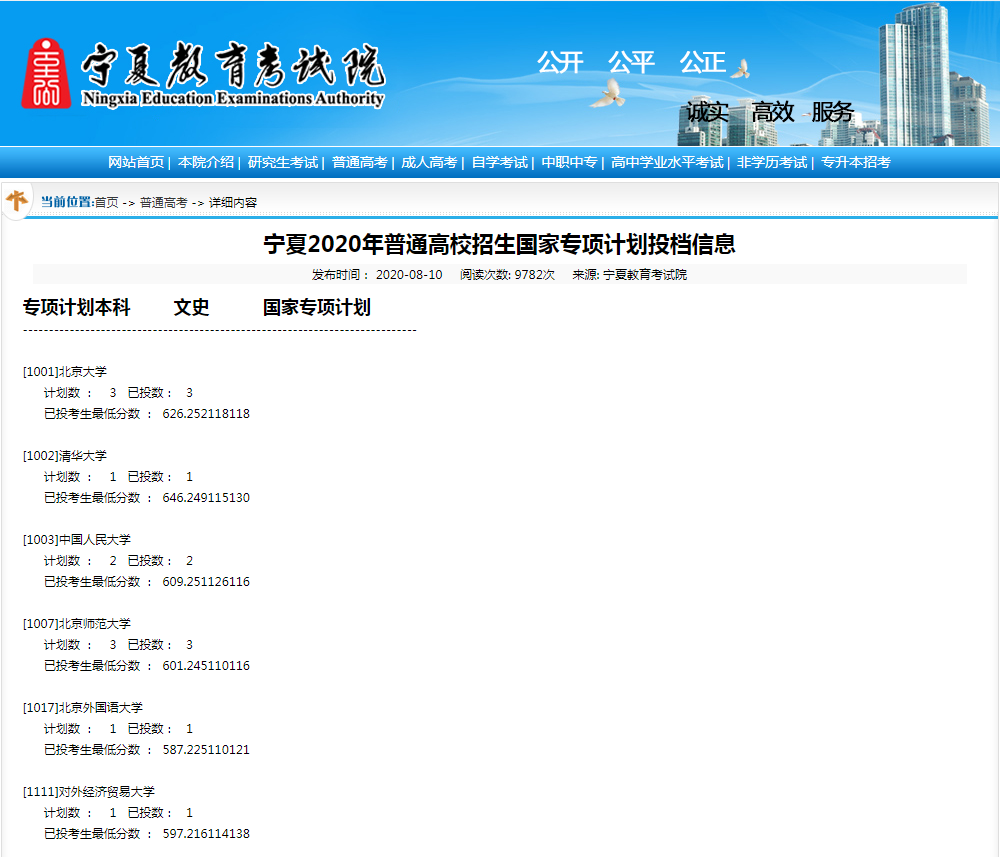Click the [1017]北京外国语大学 entry
1000x857 pixels.
click(83, 708)
